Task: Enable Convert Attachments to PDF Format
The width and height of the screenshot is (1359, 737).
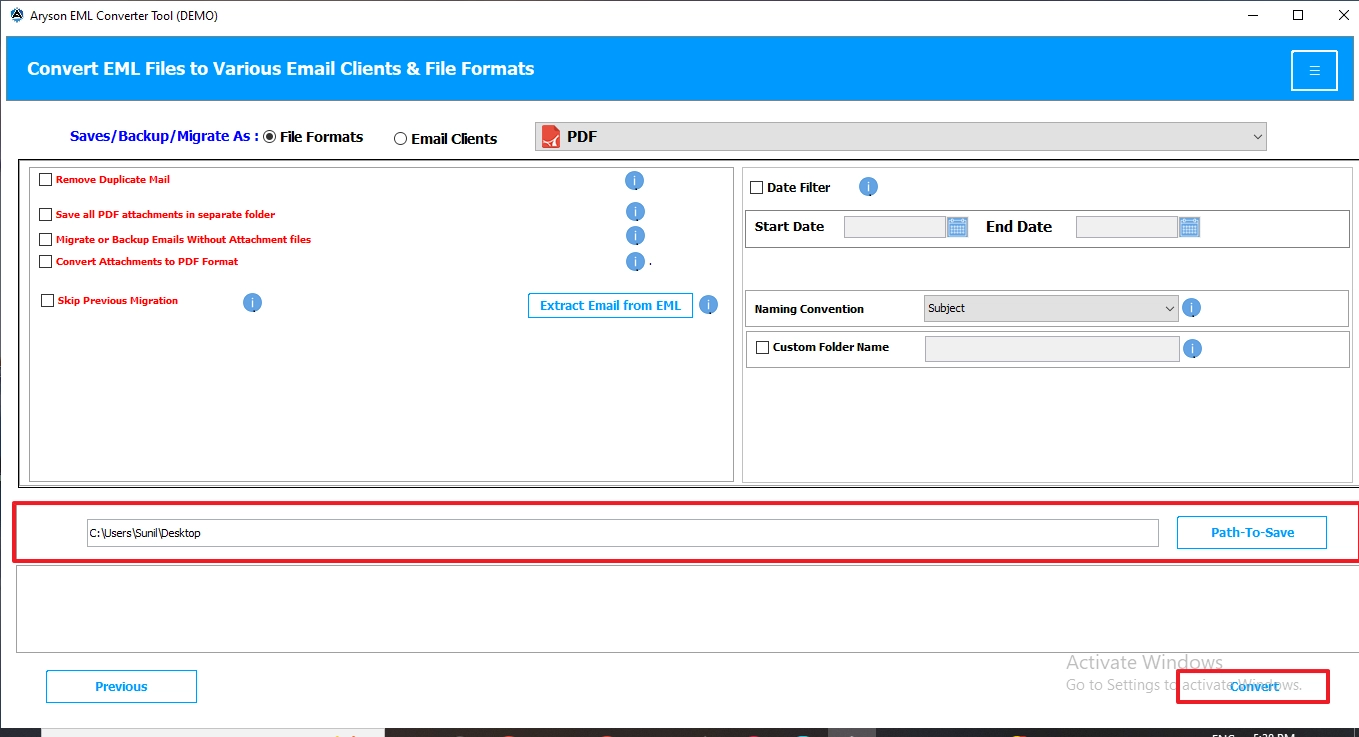Action: coord(45,261)
